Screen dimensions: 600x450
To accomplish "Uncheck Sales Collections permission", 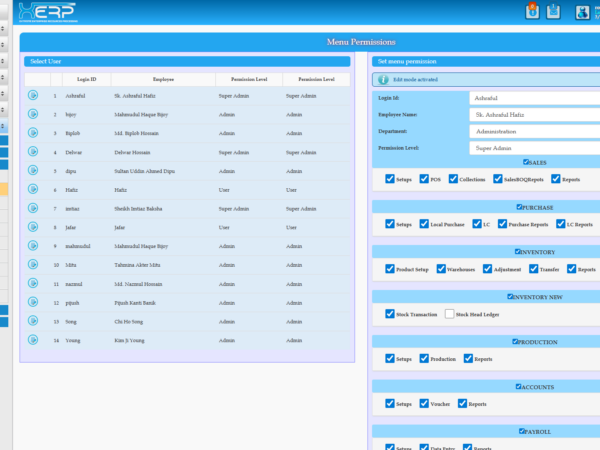I will click(453, 179).
